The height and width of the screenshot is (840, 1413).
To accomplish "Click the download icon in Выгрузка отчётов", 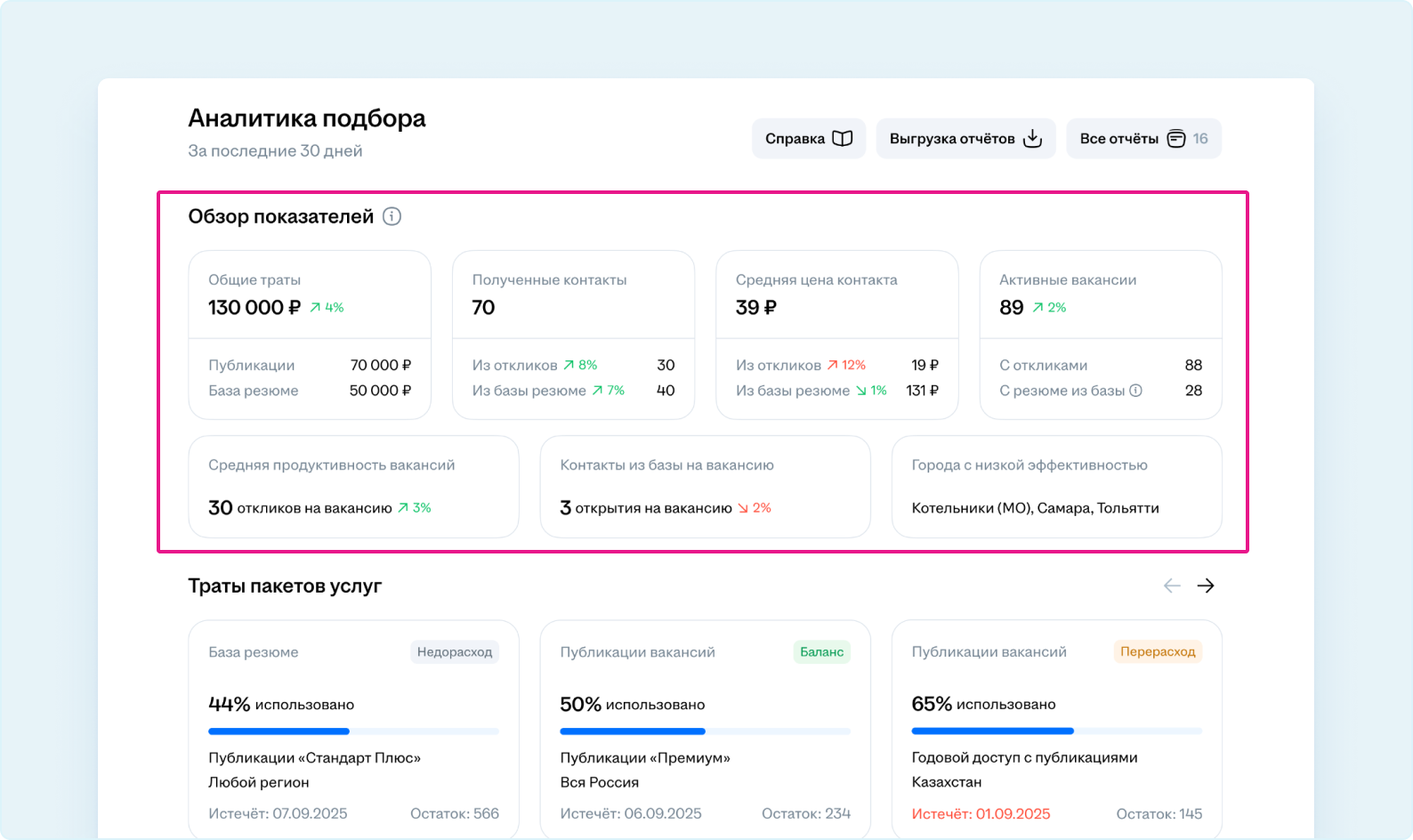I will [x=1032, y=139].
